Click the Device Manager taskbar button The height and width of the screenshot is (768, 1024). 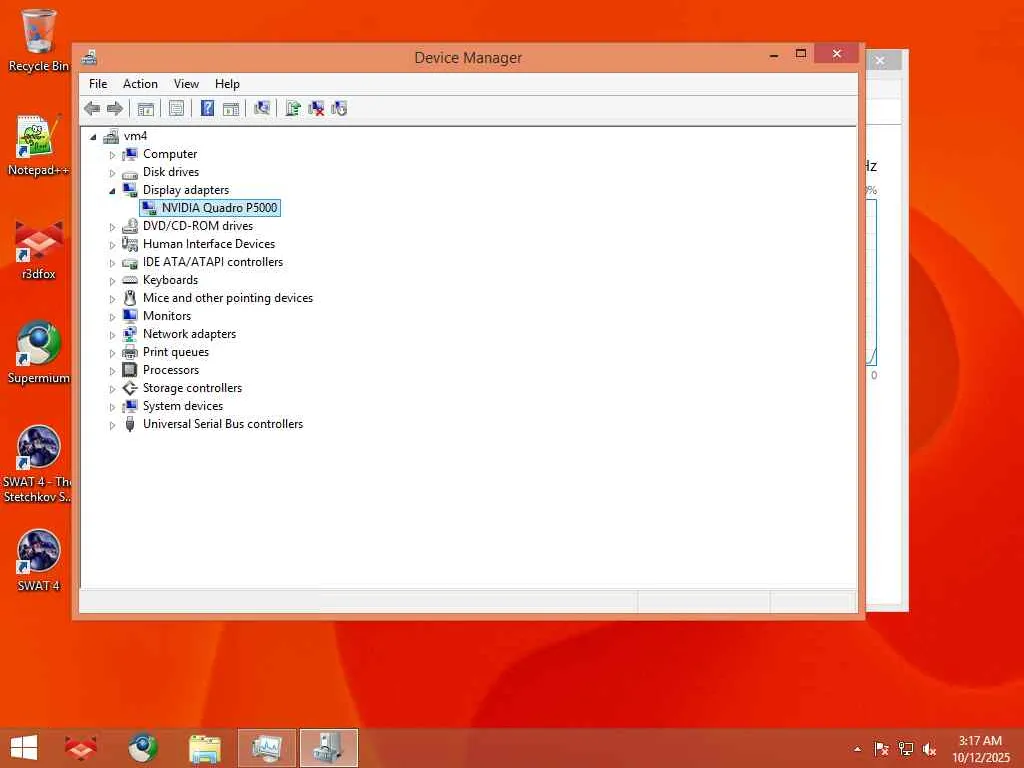coord(328,748)
